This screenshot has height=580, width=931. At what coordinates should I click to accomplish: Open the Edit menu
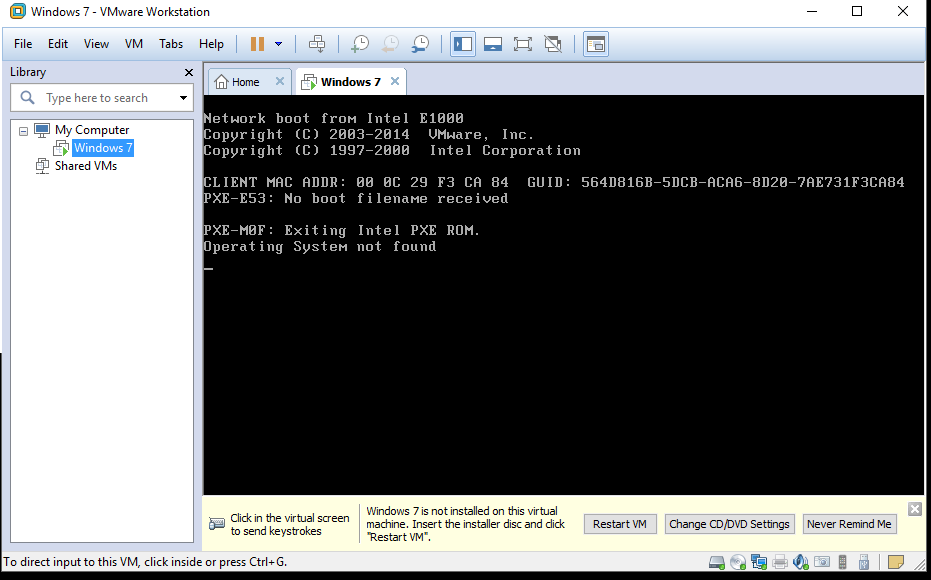[58, 44]
